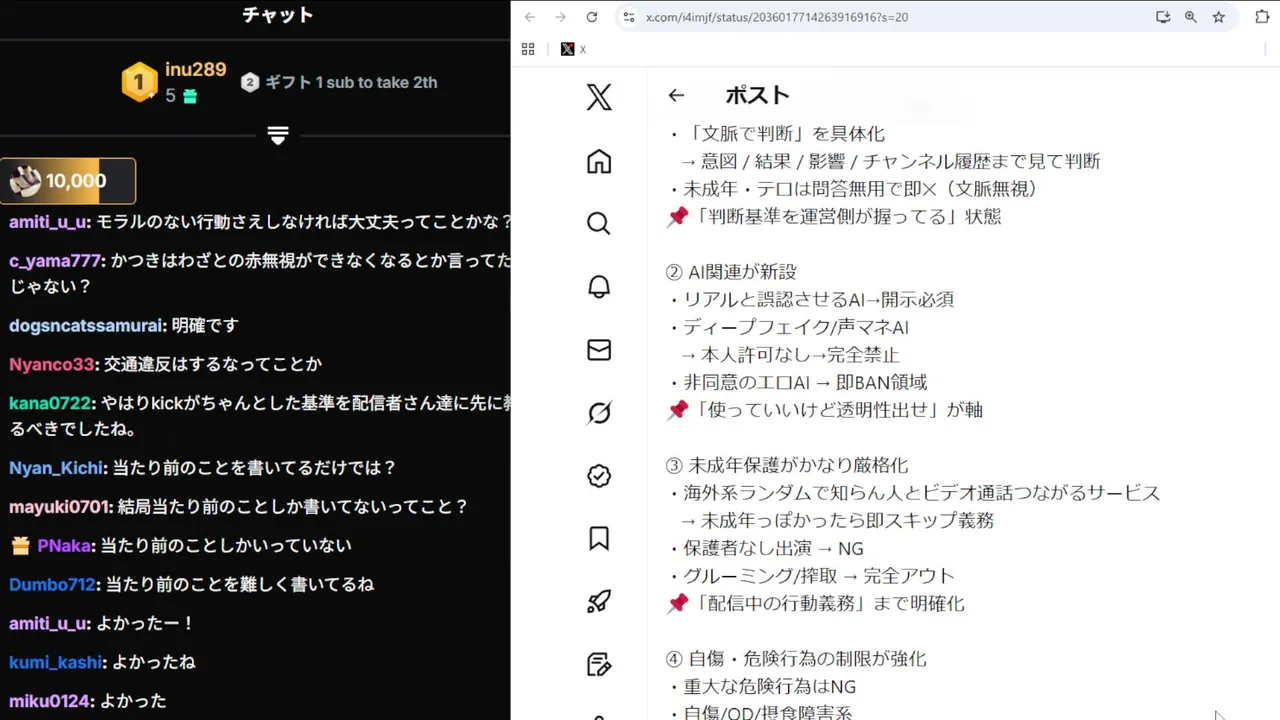The width and height of the screenshot is (1280, 720).
Task: Bookmark this page with the star icon
Action: coord(1218,17)
